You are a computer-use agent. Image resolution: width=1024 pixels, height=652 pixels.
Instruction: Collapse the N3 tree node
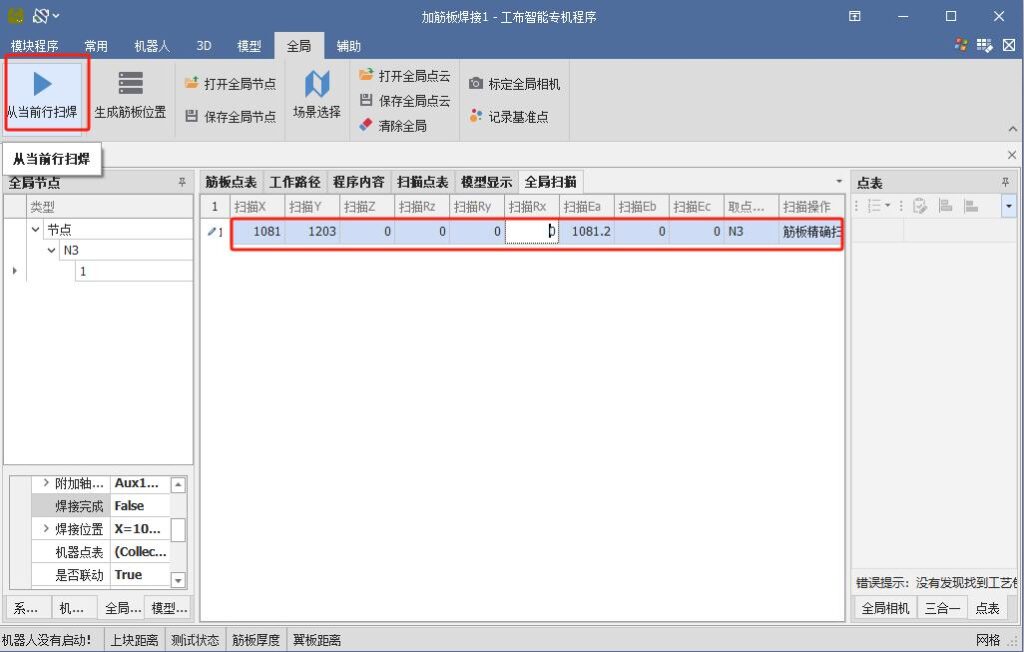click(x=53, y=250)
